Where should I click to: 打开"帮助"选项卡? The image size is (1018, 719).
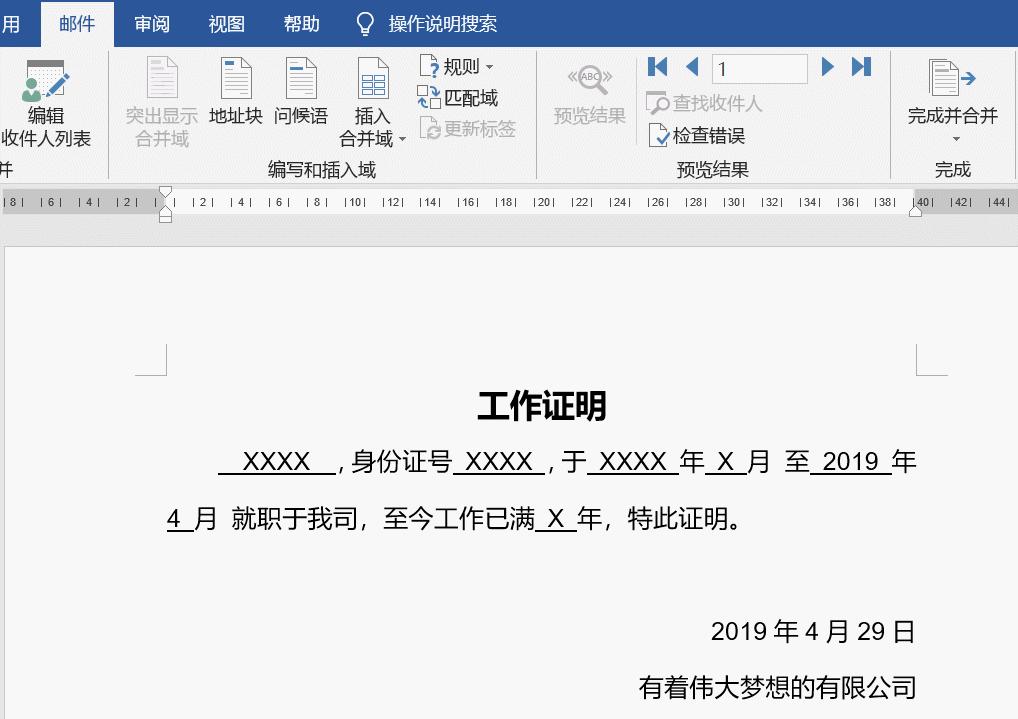pyautogui.click(x=301, y=23)
